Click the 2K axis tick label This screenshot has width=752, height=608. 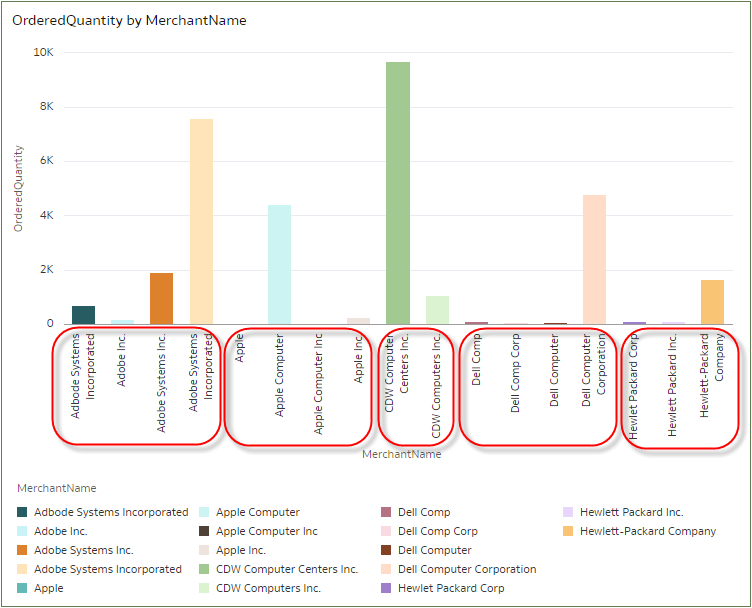tap(47, 269)
